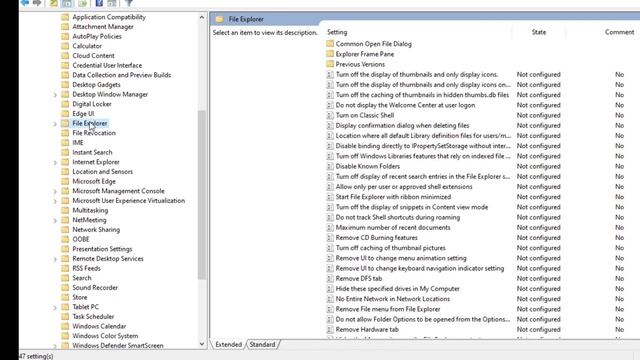This screenshot has width=640, height=360.
Task: Click the policy icon beside Remove DFS tab
Action: tap(330, 278)
